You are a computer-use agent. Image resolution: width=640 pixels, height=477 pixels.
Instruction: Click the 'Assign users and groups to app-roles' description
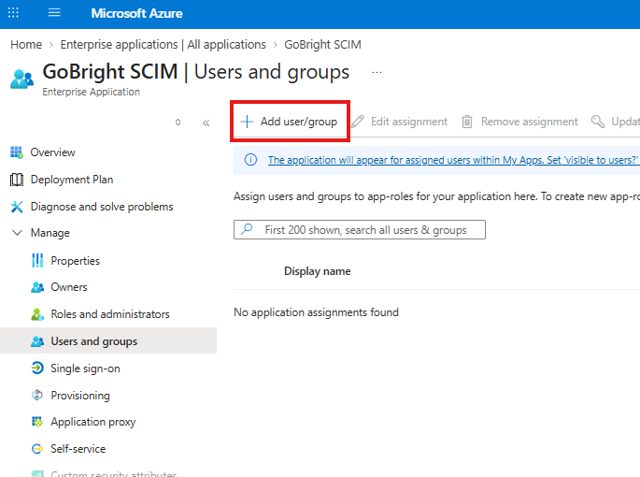click(437, 196)
